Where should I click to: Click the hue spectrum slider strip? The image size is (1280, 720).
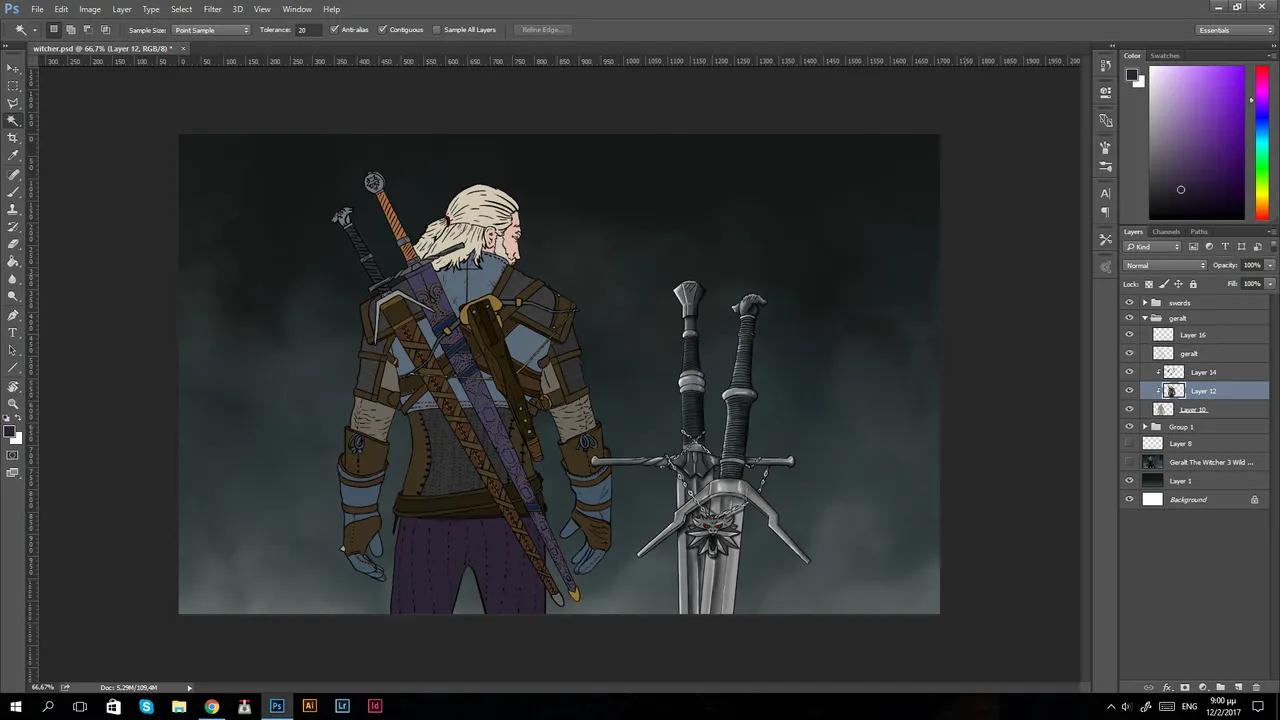[x=1262, y=142]
